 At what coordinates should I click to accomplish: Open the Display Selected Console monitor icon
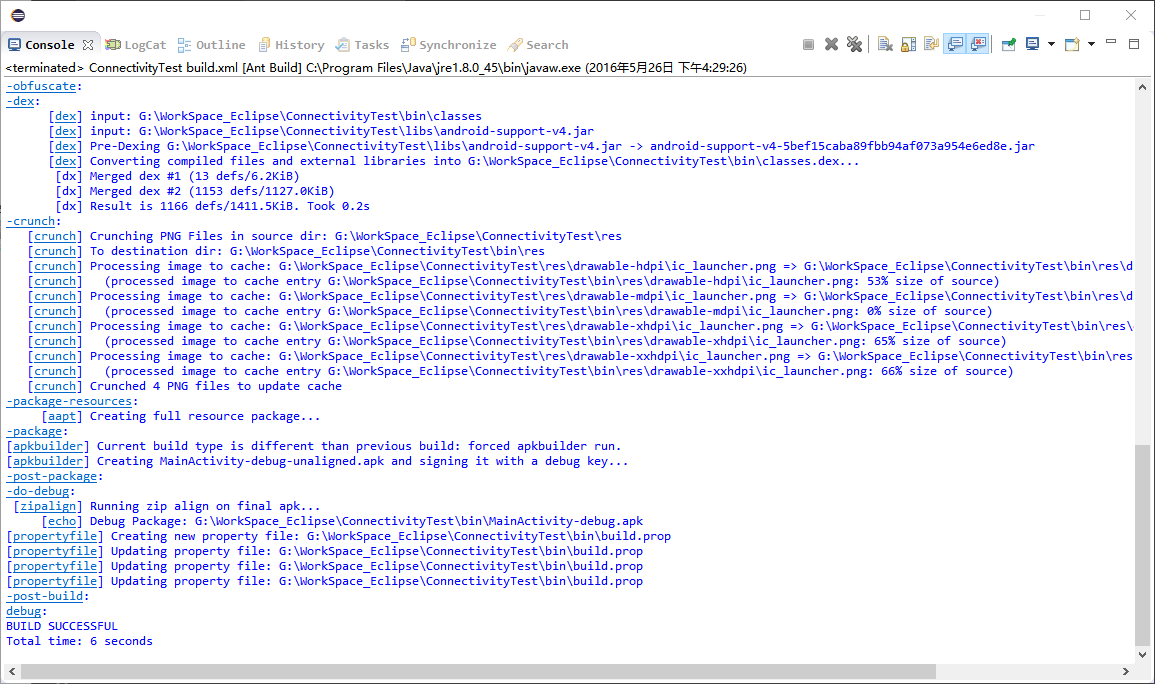point(1032,44)
